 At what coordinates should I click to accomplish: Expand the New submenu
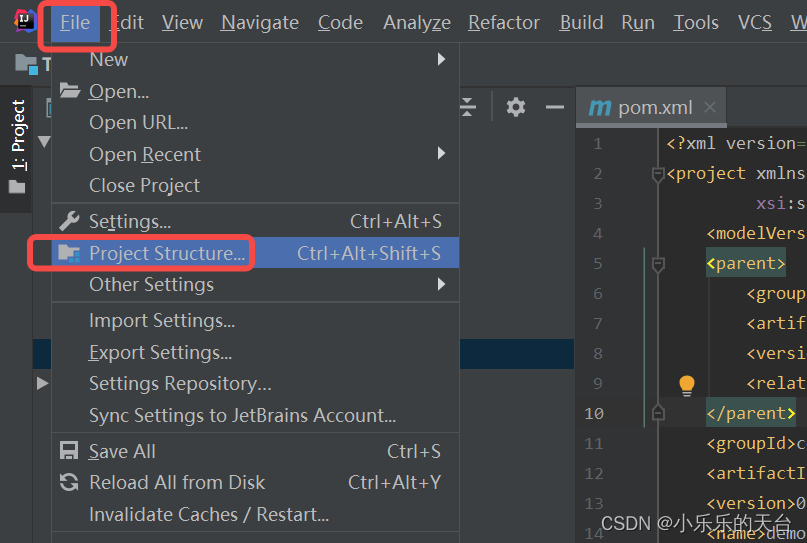coord(255,60)
